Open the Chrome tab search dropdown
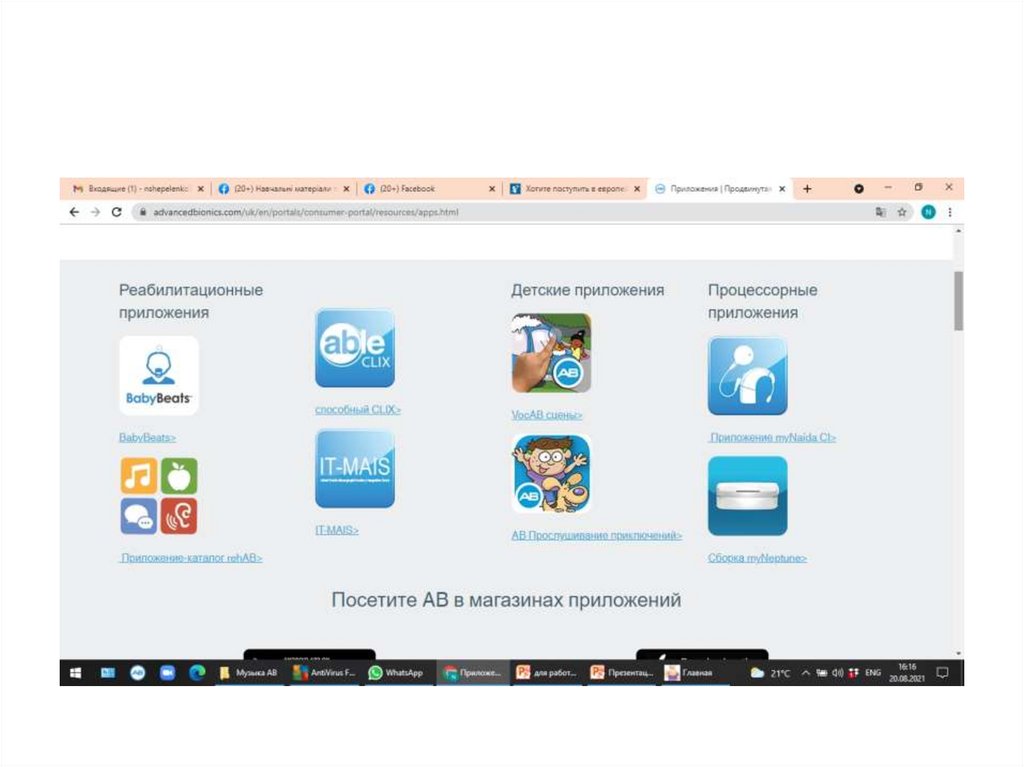 click(859, 189)
